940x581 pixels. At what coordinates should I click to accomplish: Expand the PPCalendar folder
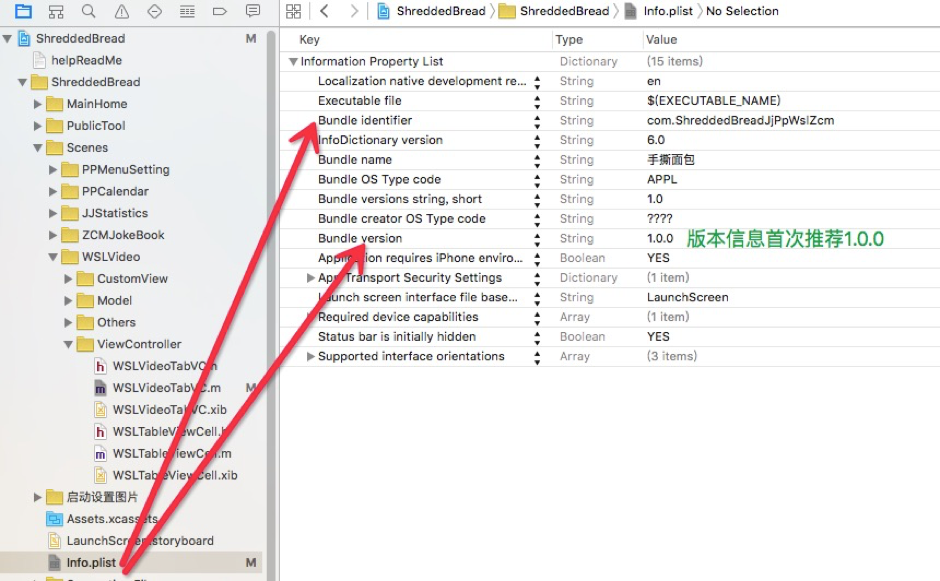(53, 191)
